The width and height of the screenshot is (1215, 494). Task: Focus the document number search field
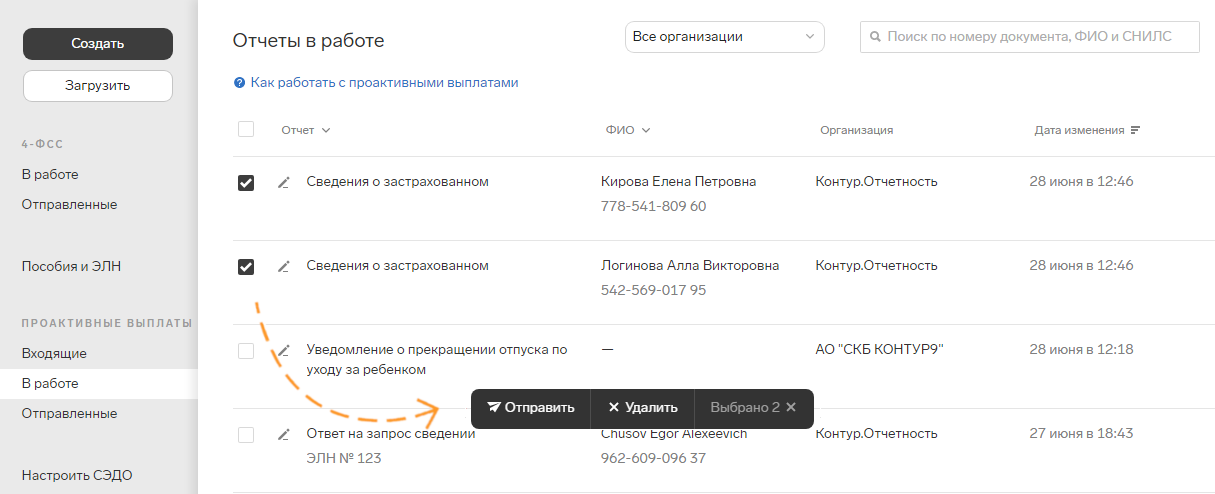[1030, 37]
